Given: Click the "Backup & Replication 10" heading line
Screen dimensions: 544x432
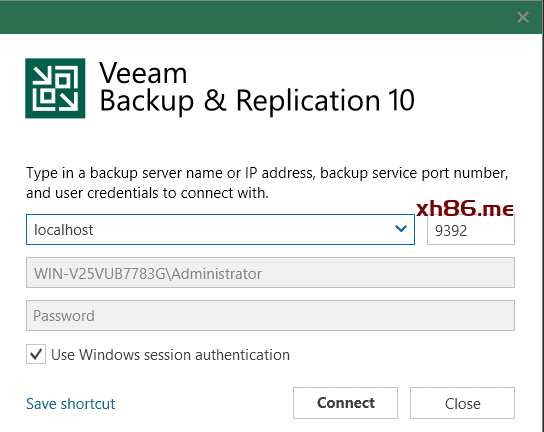Looking at the screenshot, I should (x=257, y=101).
